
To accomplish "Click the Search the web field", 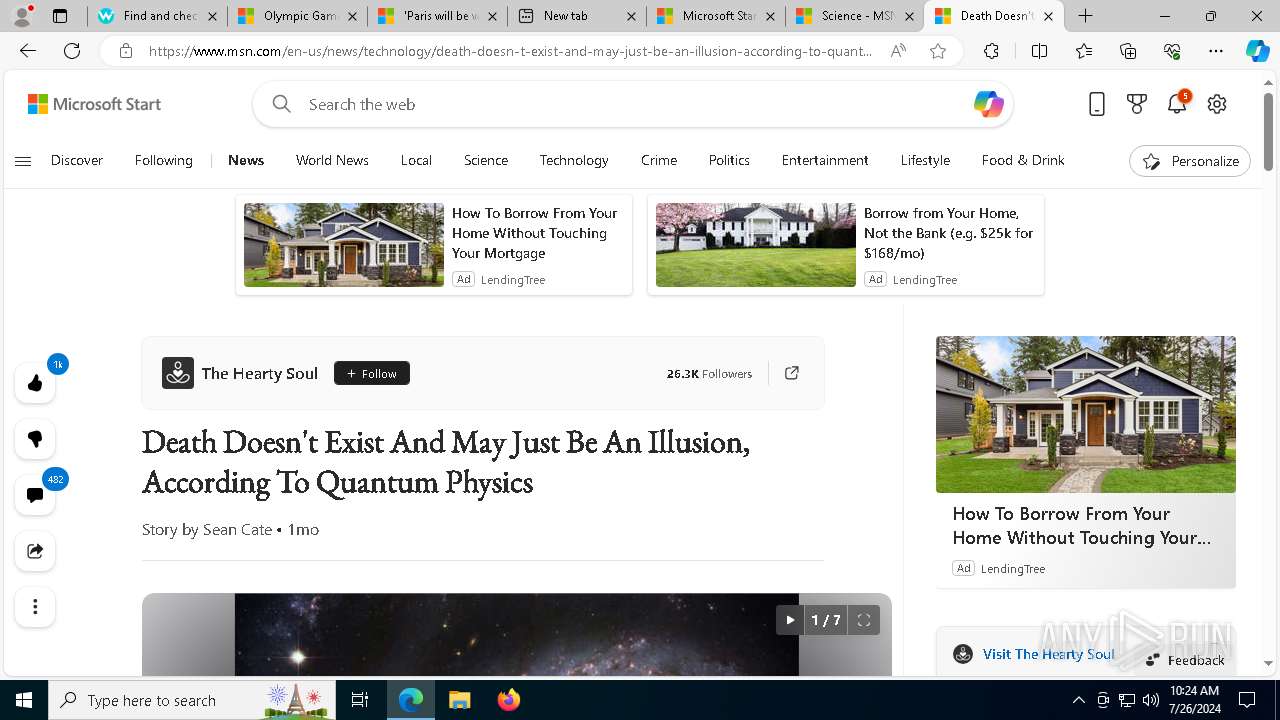I will click(x=632, y=104).
